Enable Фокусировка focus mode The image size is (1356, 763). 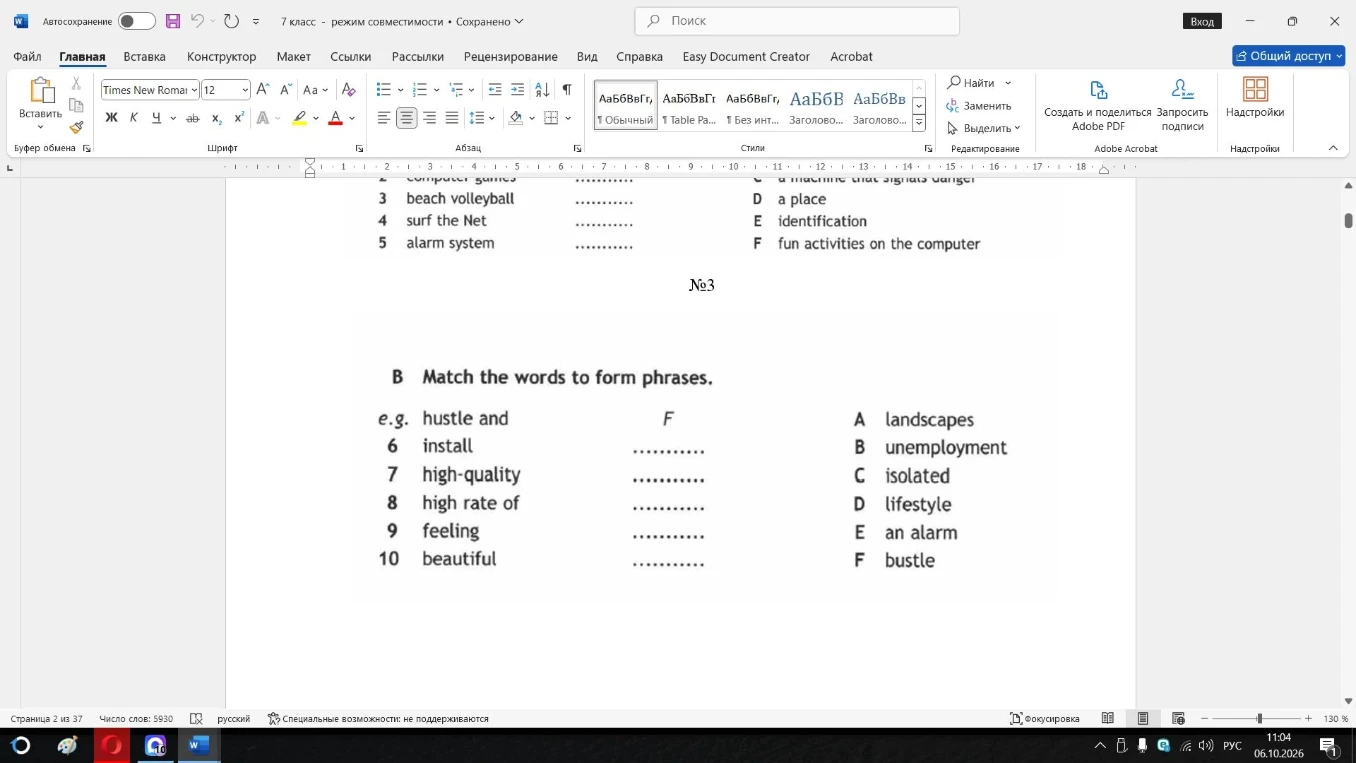1045,718
